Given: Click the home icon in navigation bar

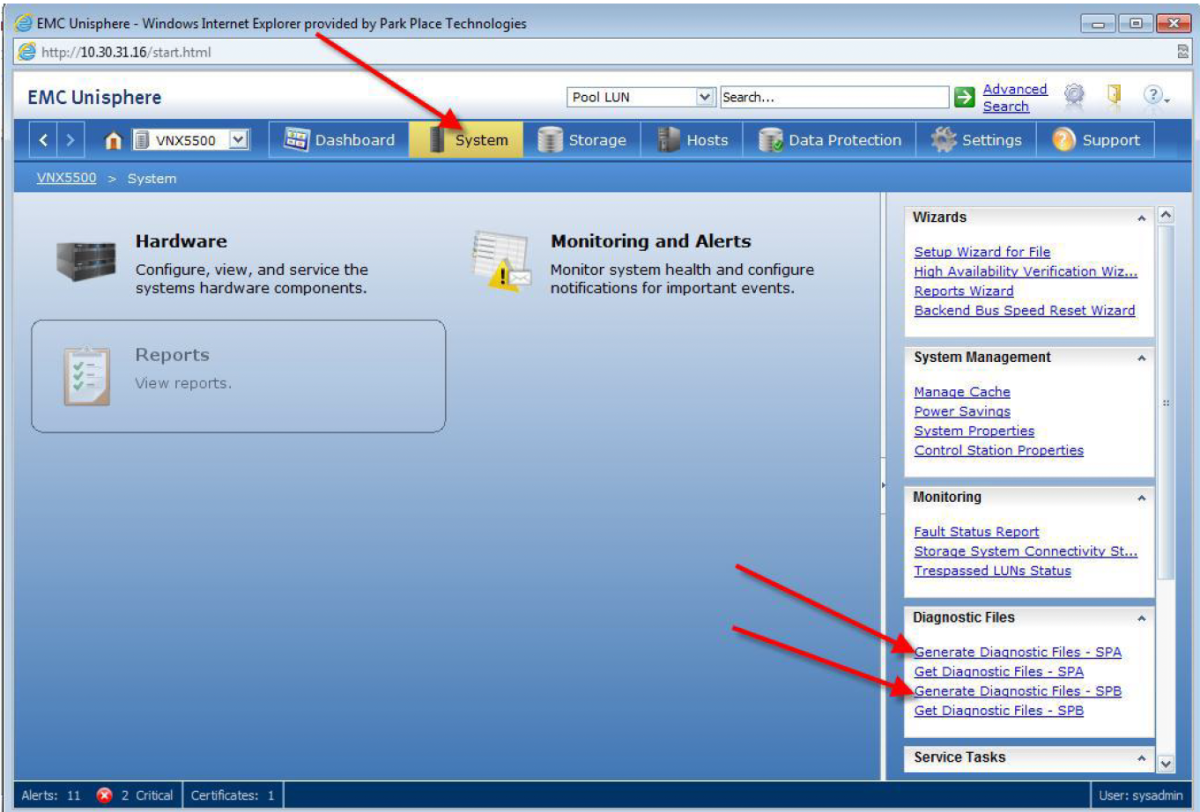Looking at the screenshot, I should pyautogui.click(x=113, y=141).
